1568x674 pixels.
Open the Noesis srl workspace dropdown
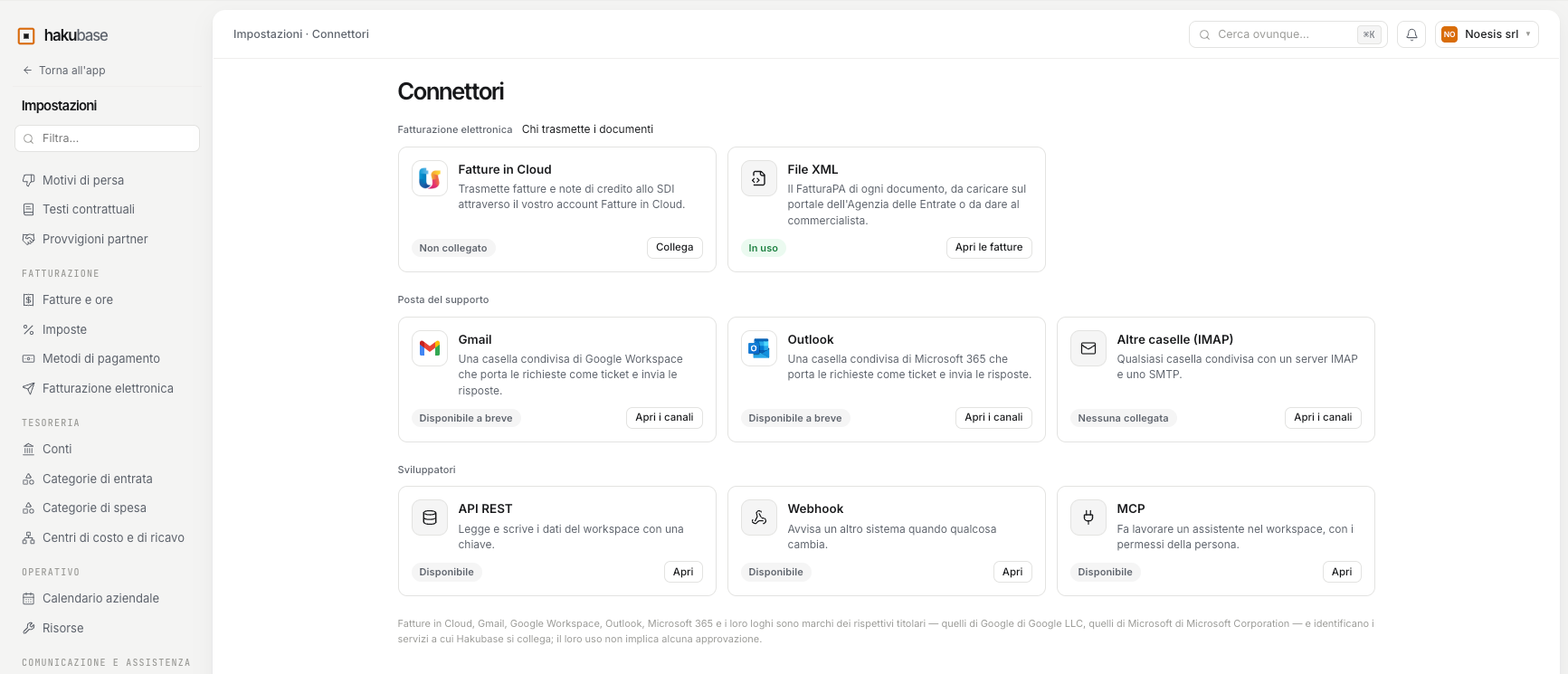click(x=1487, y=34)
